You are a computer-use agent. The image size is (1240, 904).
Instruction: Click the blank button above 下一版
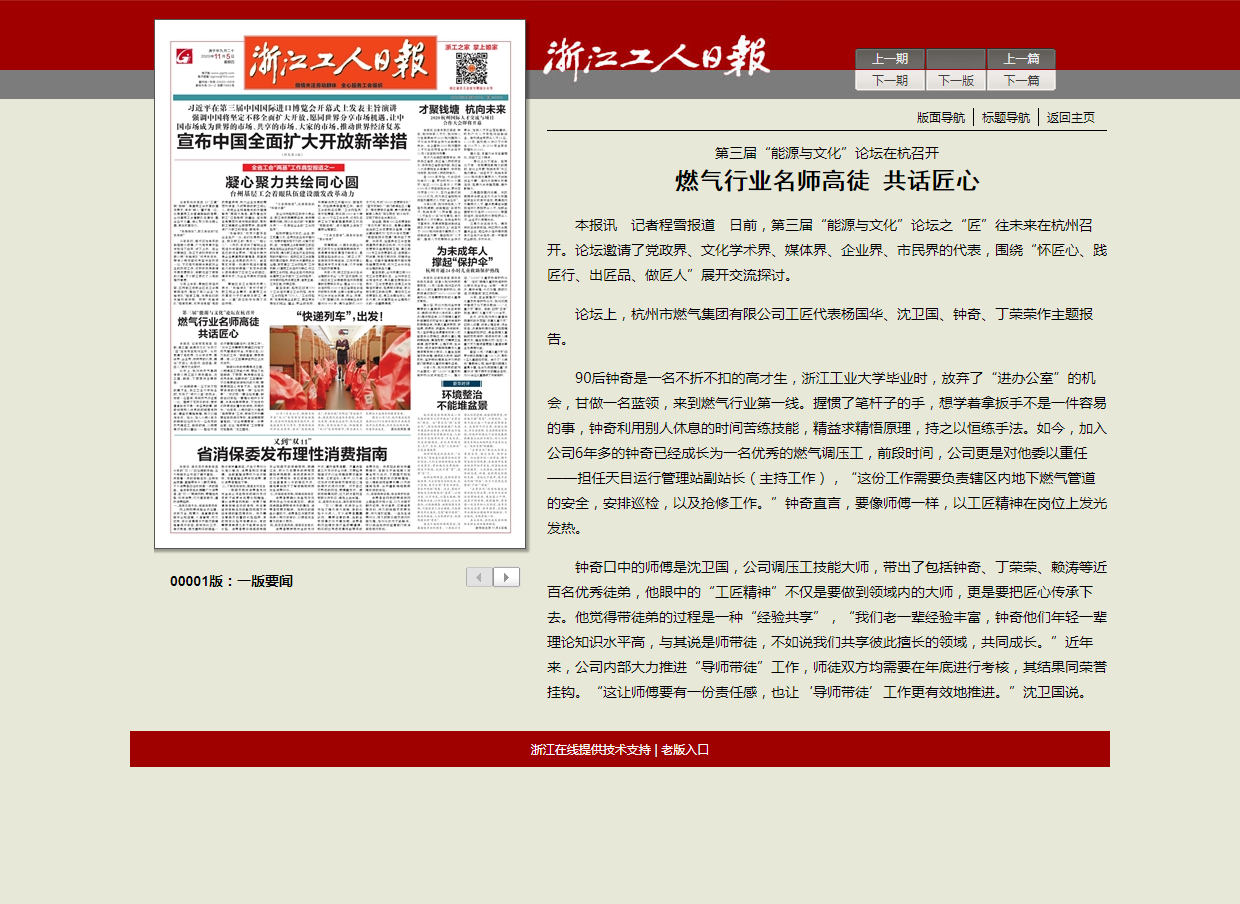pyautogui.click(x=955, y=59)
